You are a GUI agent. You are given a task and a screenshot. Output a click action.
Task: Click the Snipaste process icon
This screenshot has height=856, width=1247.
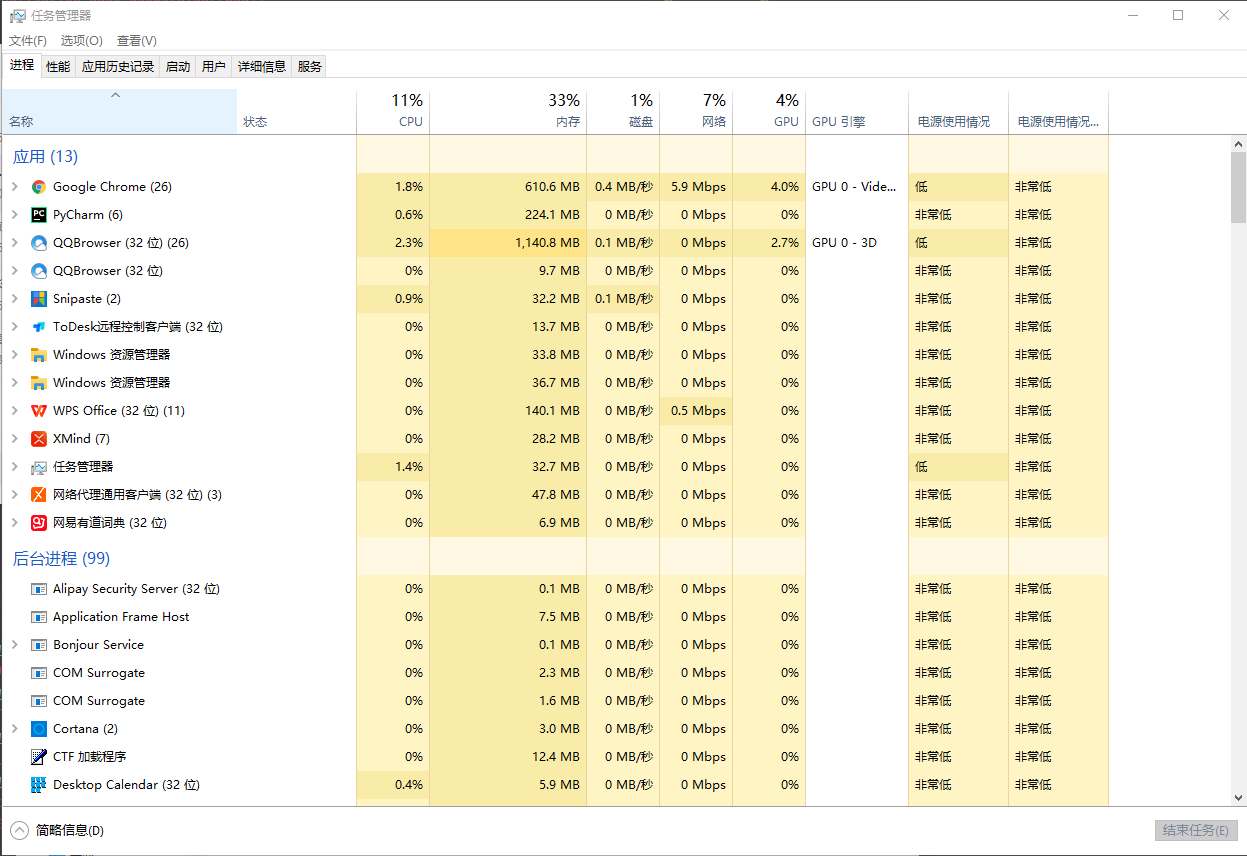pyautogui.click(x=39, y=299)
